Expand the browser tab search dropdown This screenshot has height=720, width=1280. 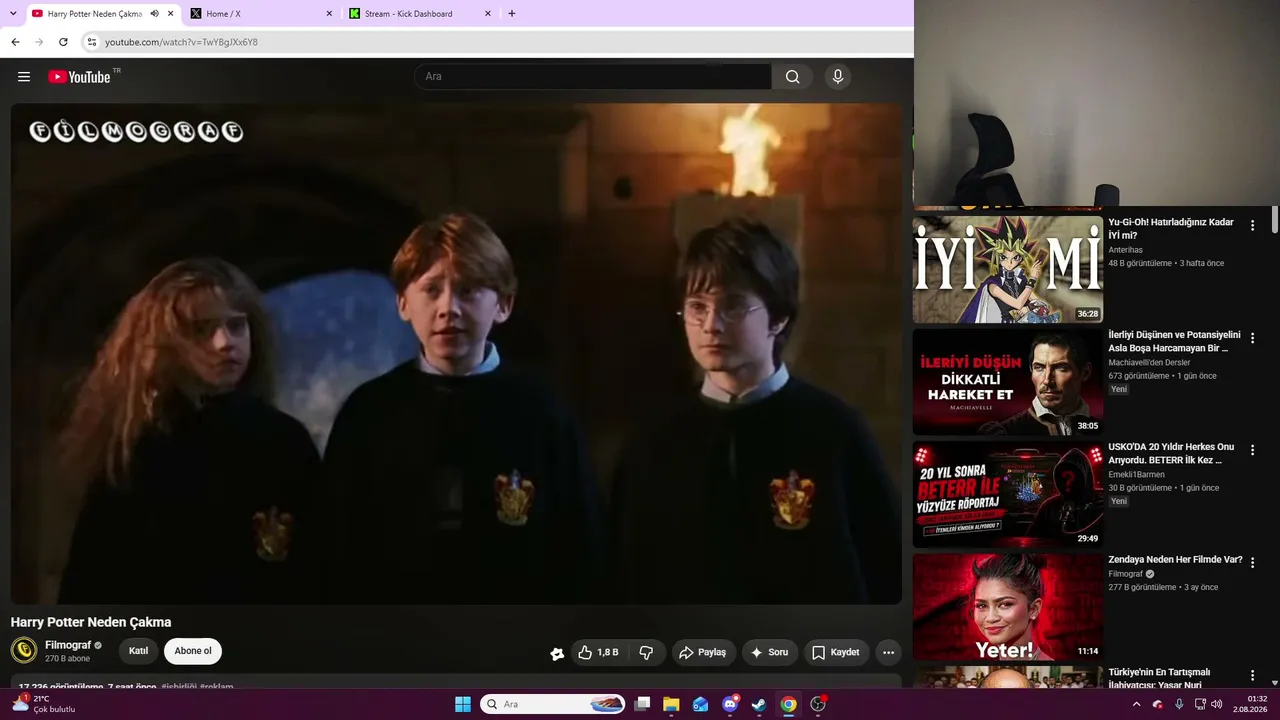coord(13,14)
